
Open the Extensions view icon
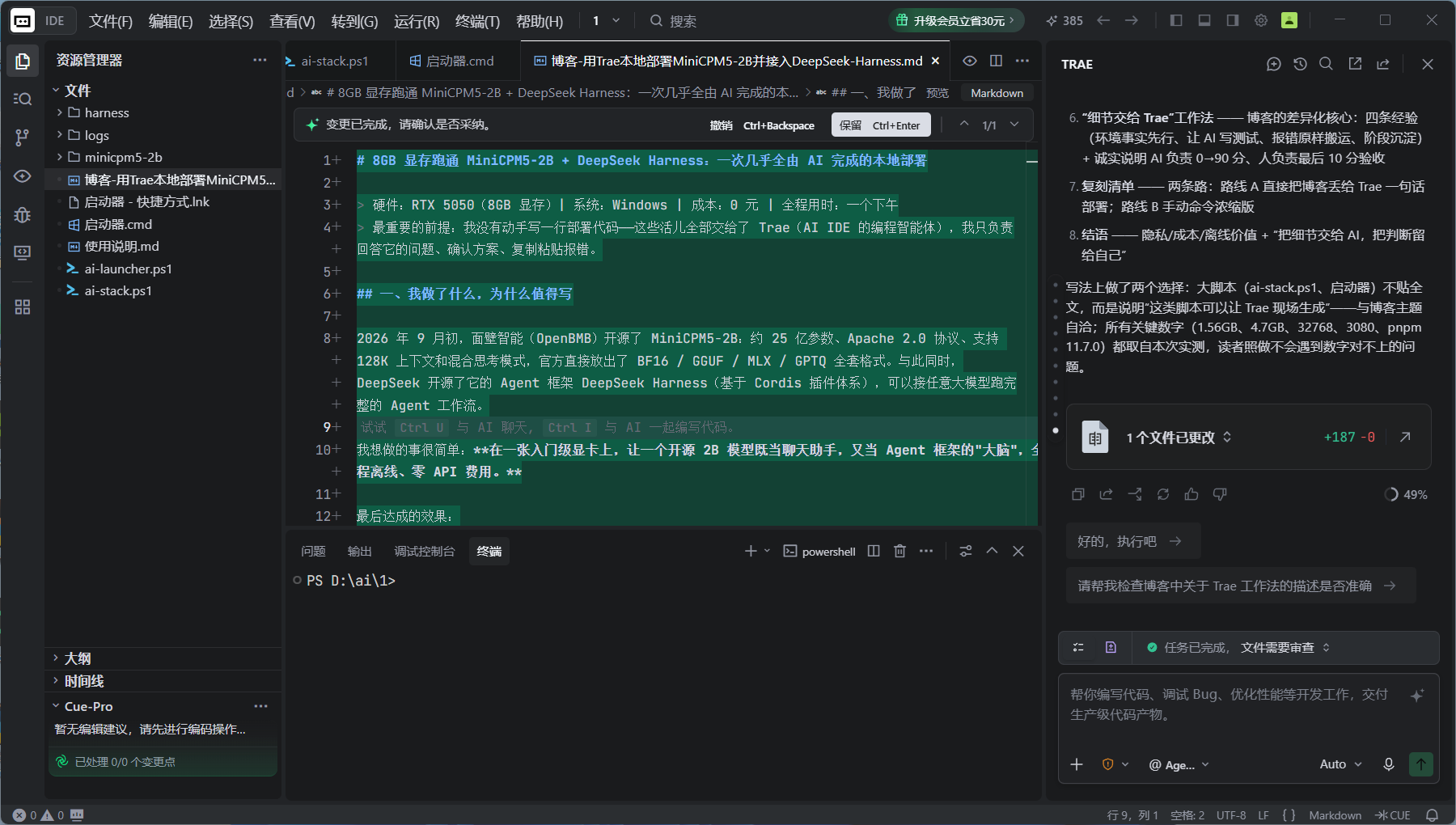coord(23,307)
